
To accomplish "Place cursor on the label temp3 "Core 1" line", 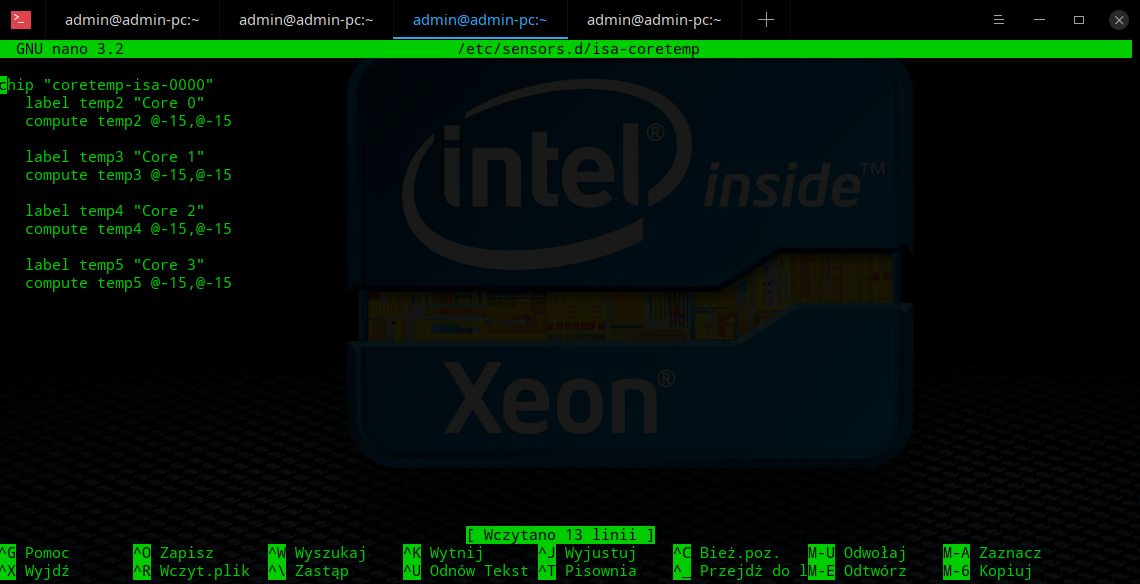I will [115, 157].
